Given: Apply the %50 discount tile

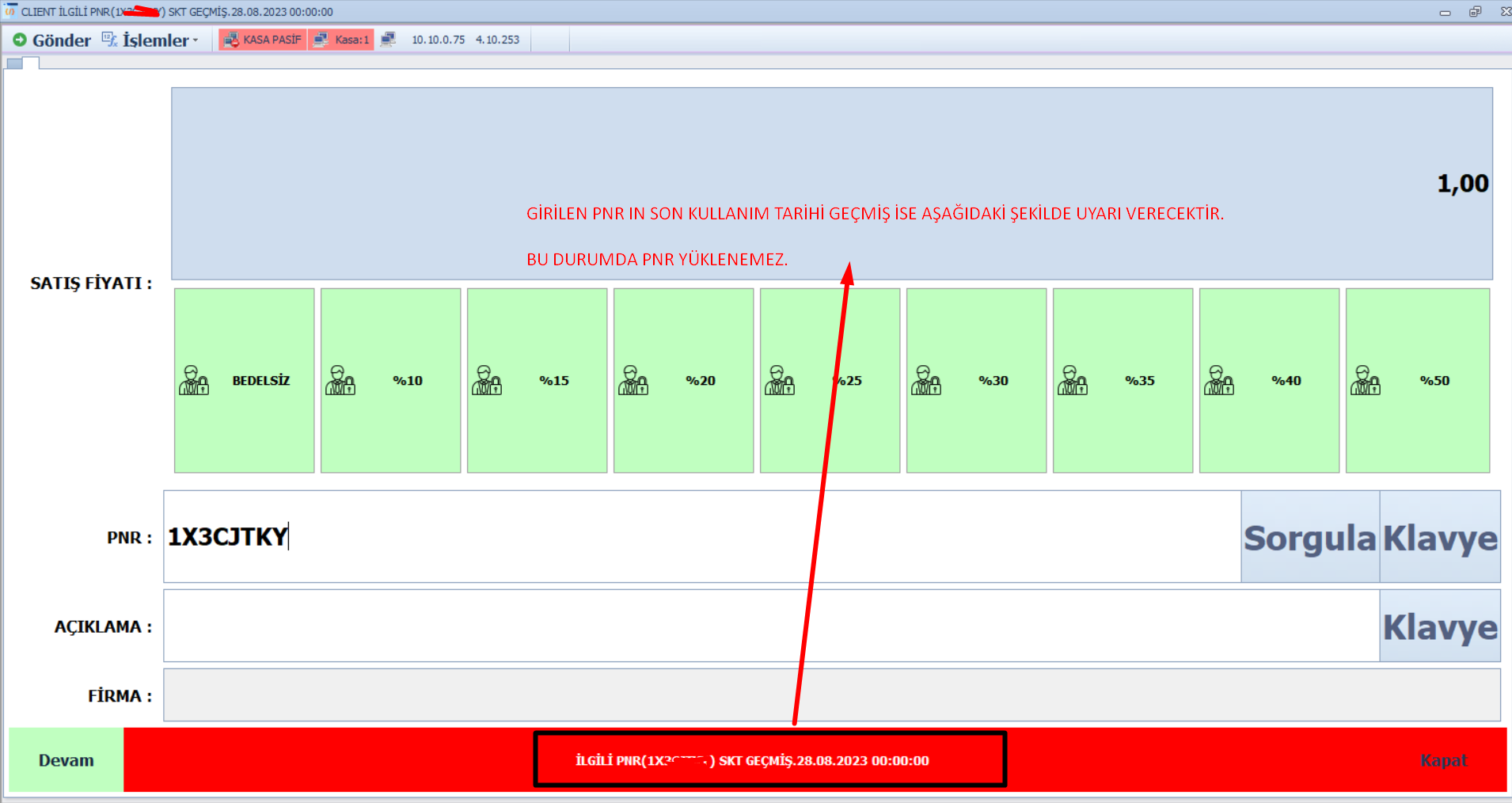Looking at the screenshot, I should tap(1417, 381).
